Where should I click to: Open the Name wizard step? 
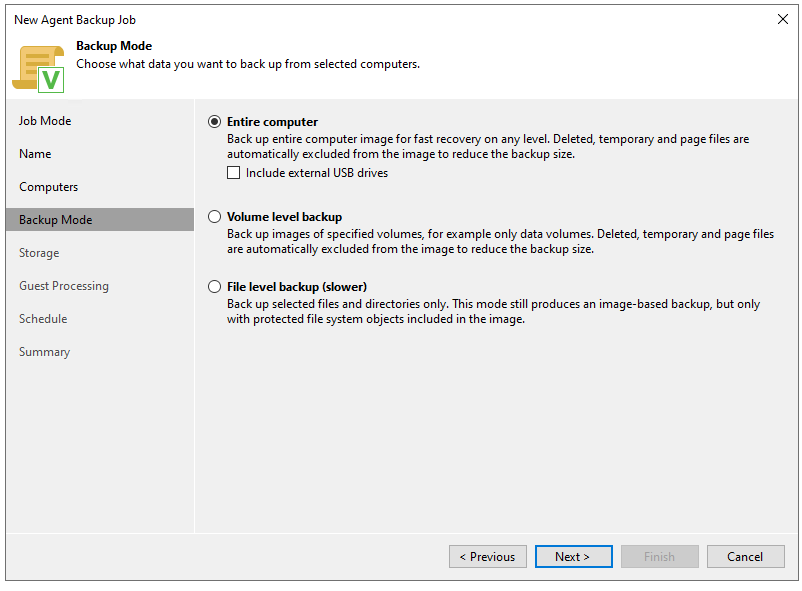coord(35,154)
